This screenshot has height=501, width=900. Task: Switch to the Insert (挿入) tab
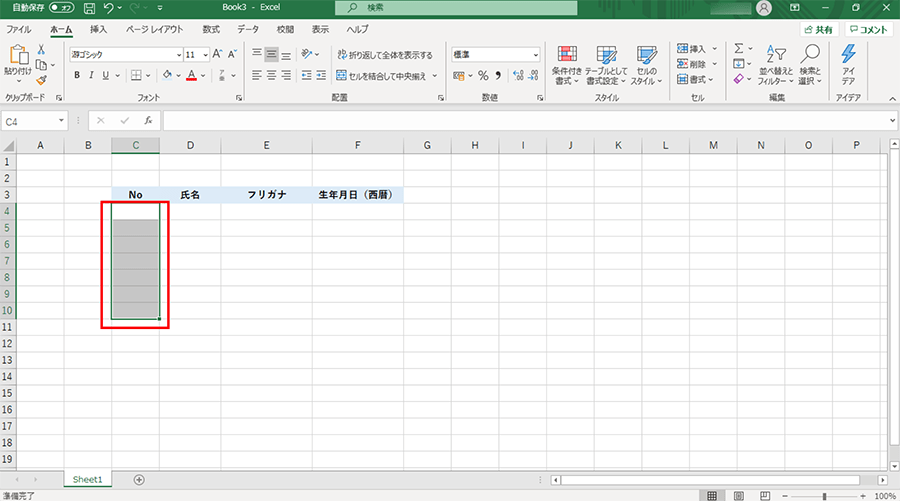[98, 29]
